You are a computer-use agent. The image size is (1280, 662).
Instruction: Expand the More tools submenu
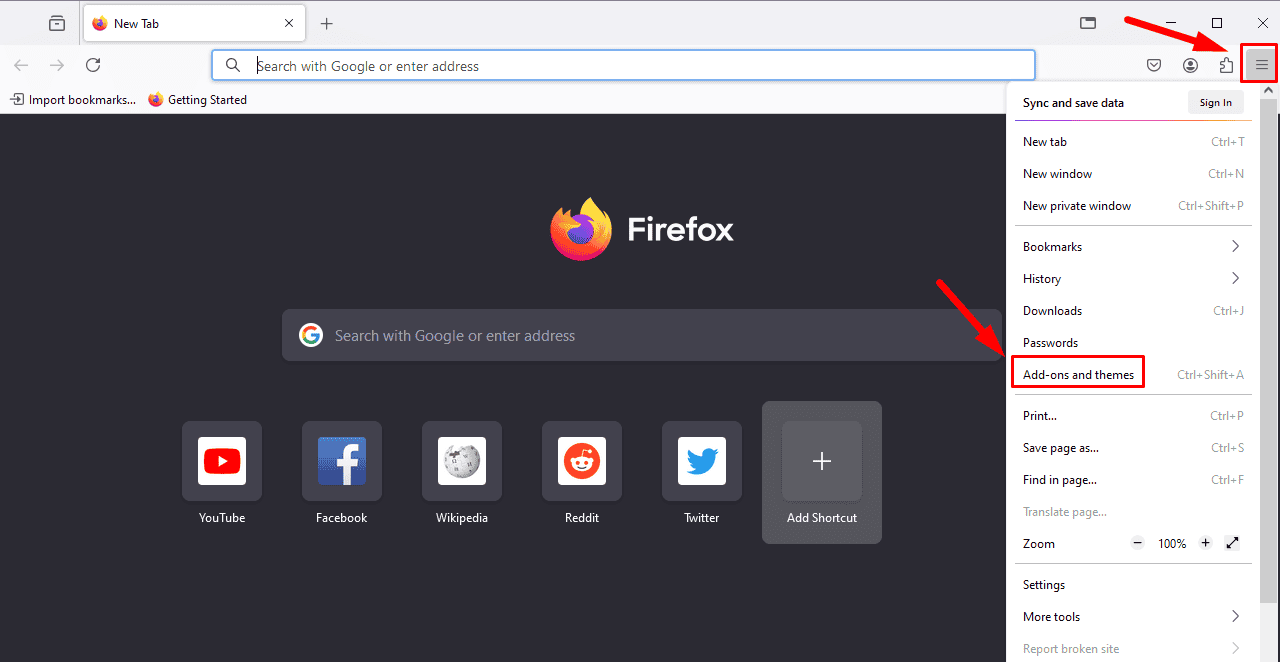pos(1130,617)
